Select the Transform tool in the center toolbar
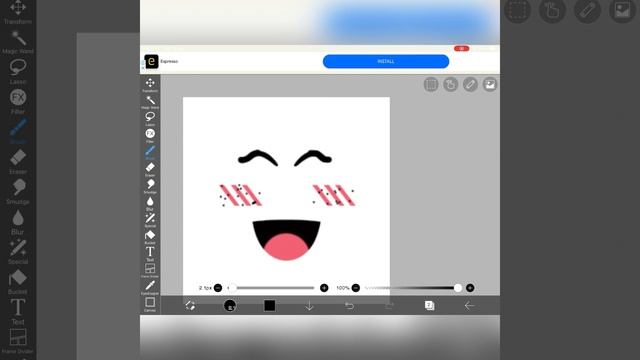The height and width of the screenshot is (360, 640). pos(150,85)
